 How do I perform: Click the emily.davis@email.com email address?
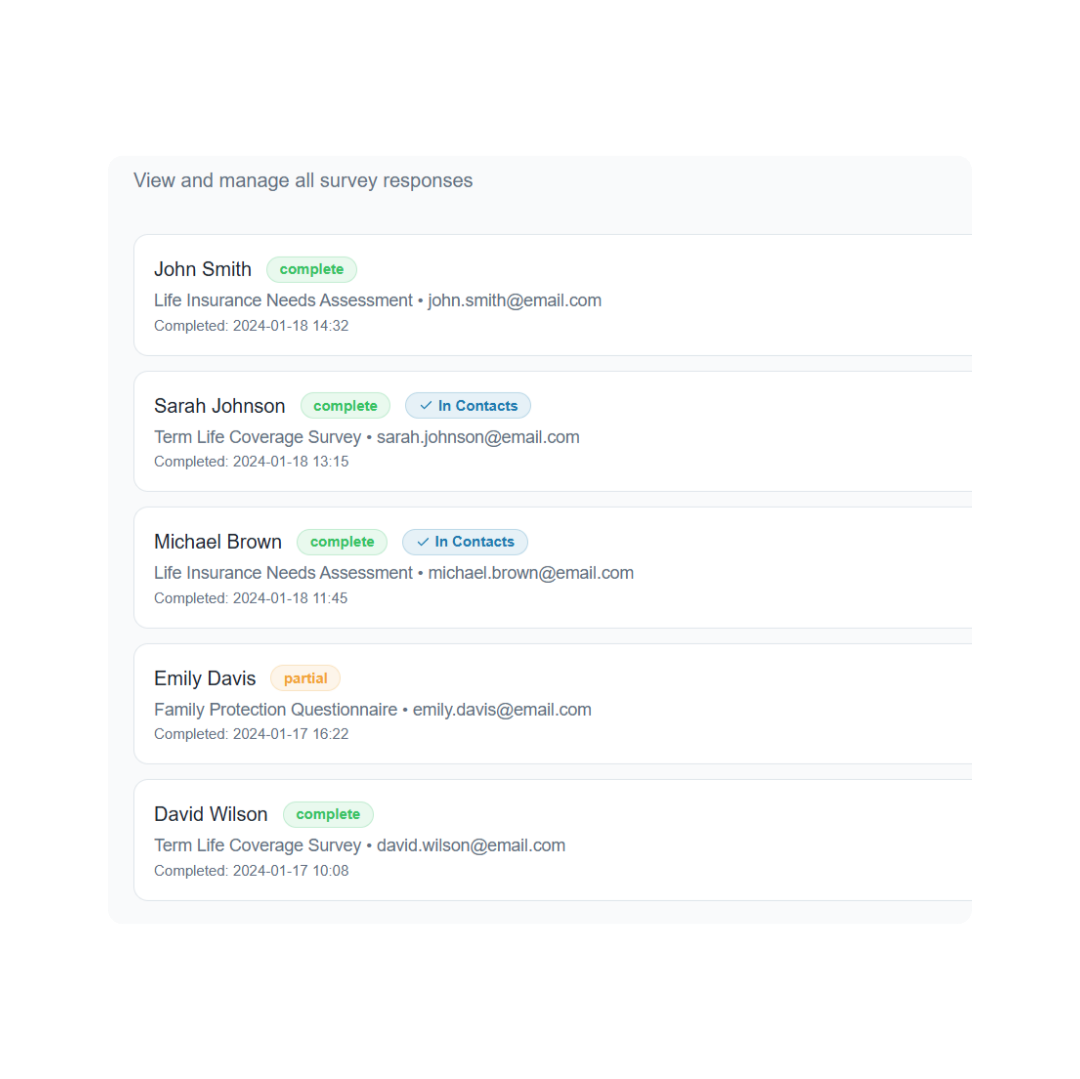(x=502, y=709)
